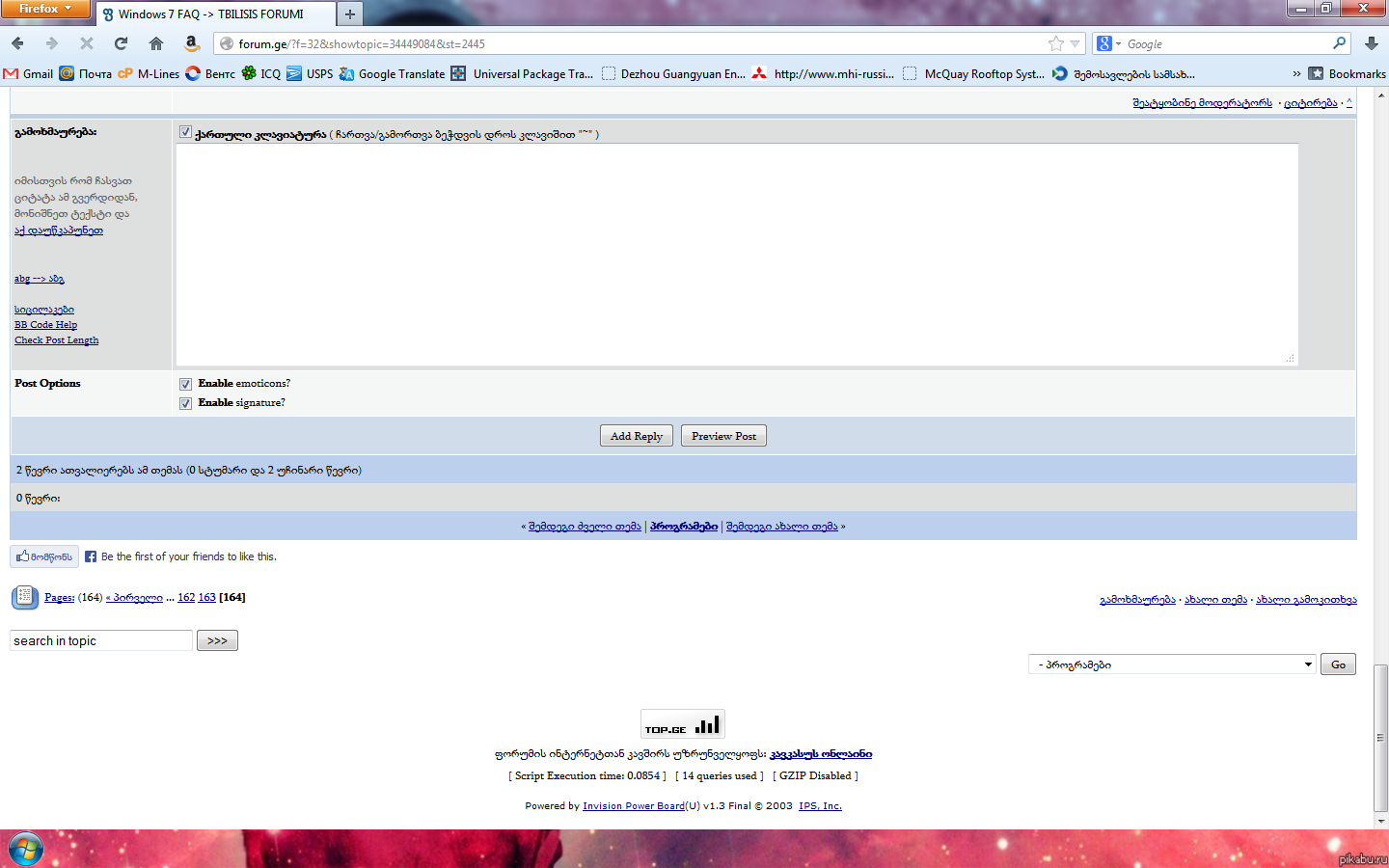Screen dimensions: 1389x868
Task: Open the Pages link
Action: click(59, 598)
